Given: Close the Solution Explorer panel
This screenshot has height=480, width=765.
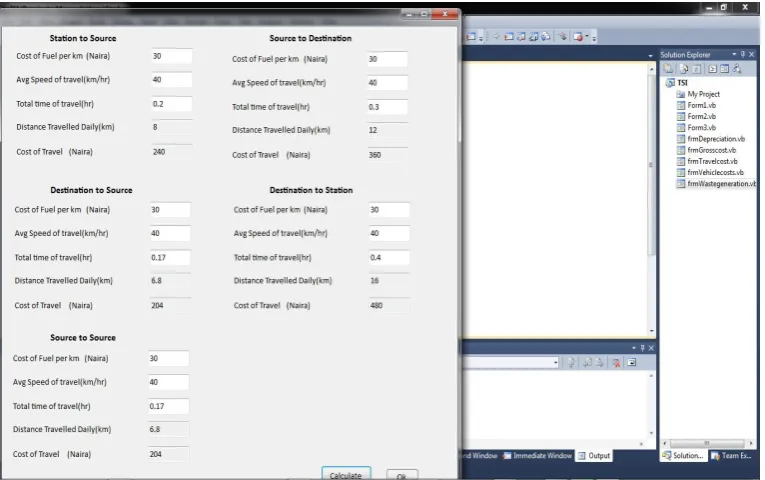Looking at the screenshot, I should 751,55.
